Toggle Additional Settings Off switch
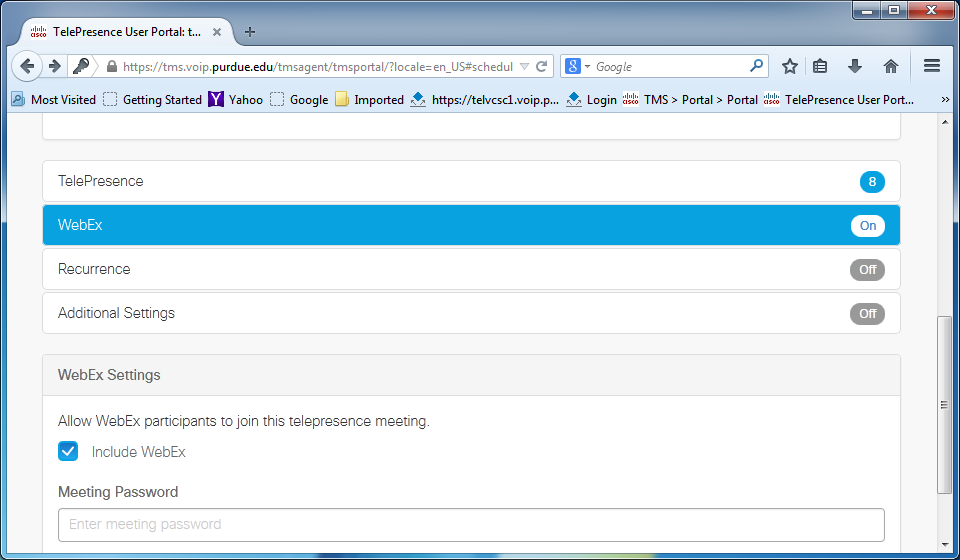The width and height of the screenshot is (960, 560). click(867, 313)
